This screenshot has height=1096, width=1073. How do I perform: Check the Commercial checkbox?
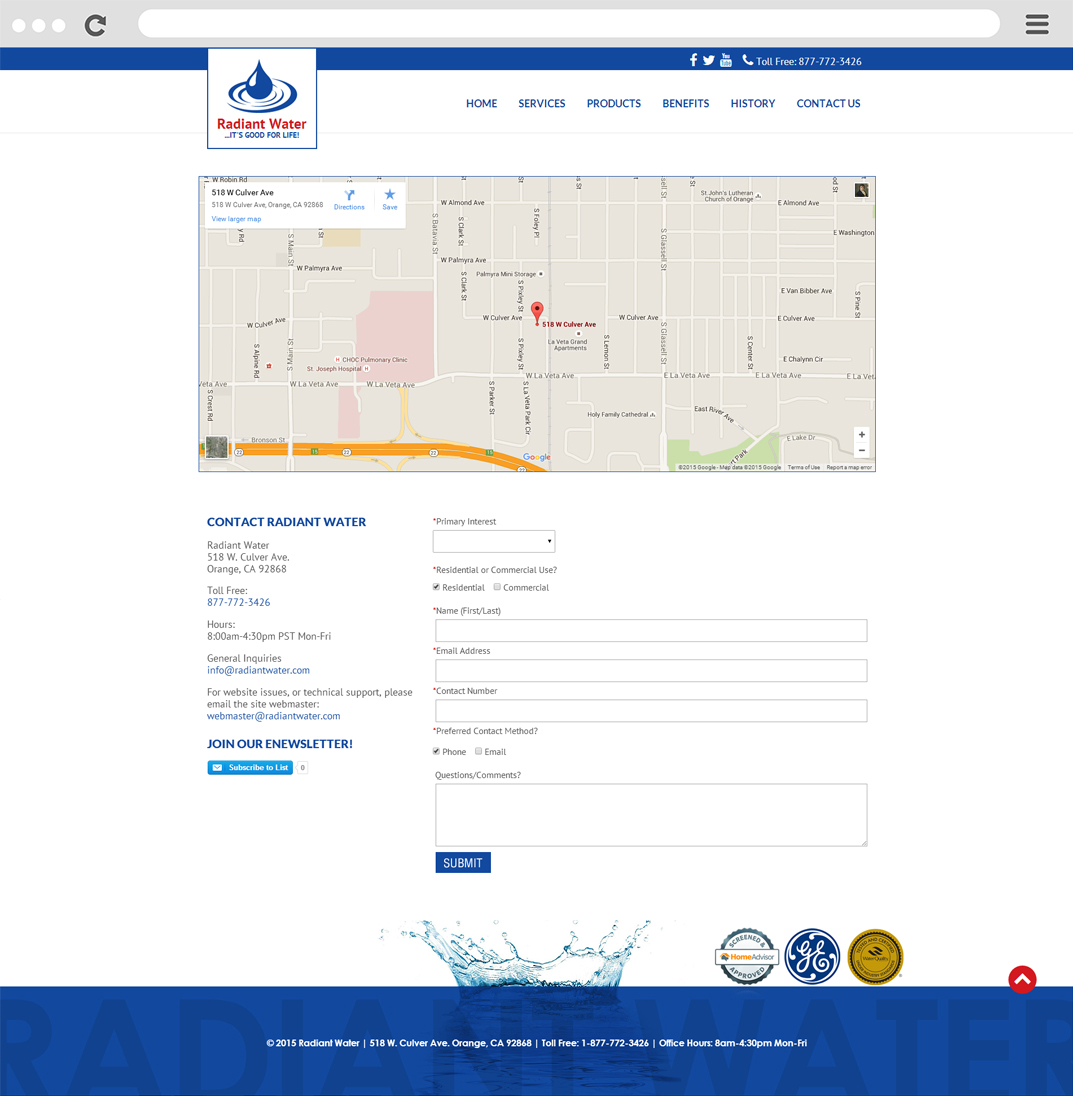(497, 587)
